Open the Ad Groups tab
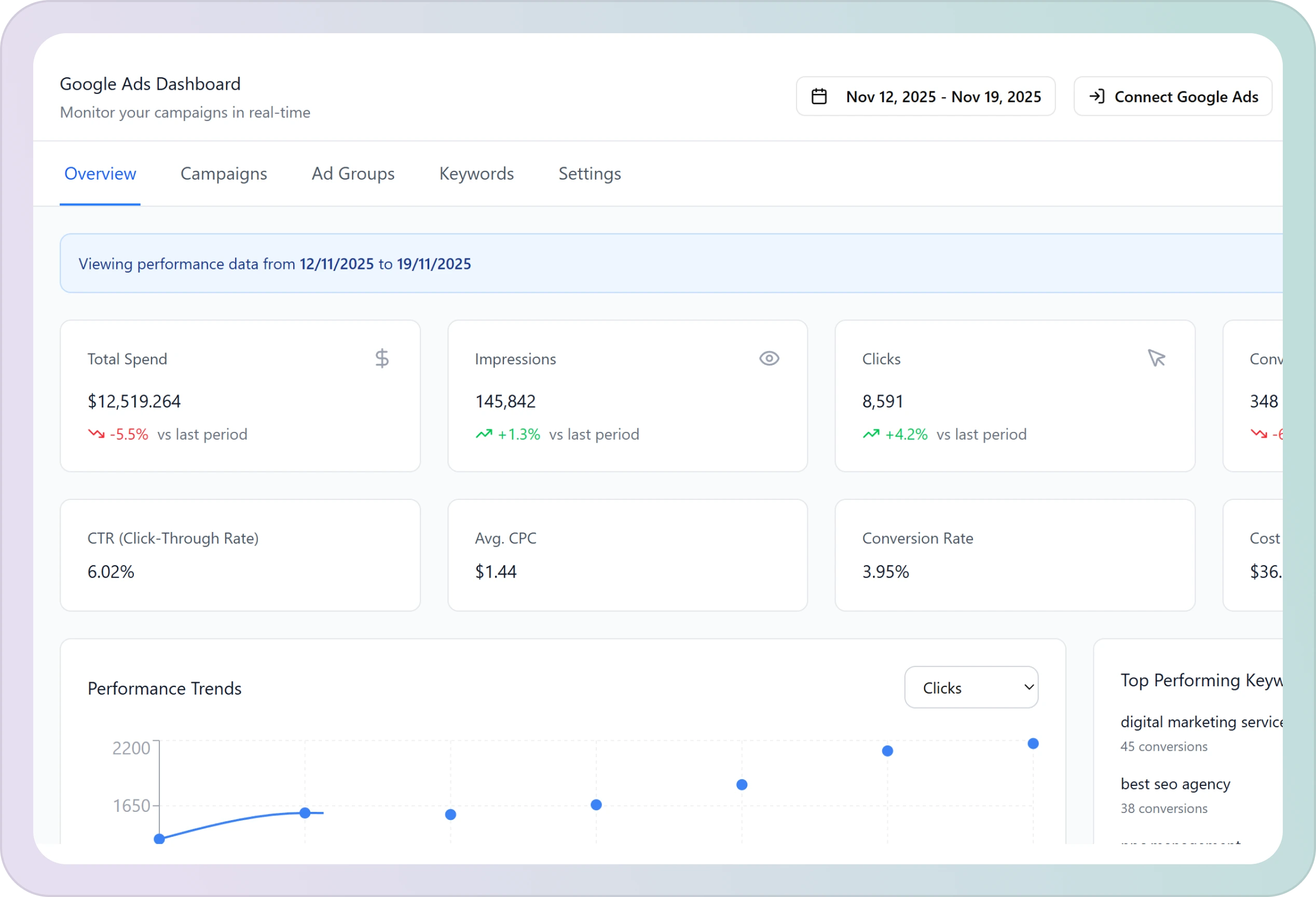The height and width of the screenshot is (897, 1316). point(353,174)
